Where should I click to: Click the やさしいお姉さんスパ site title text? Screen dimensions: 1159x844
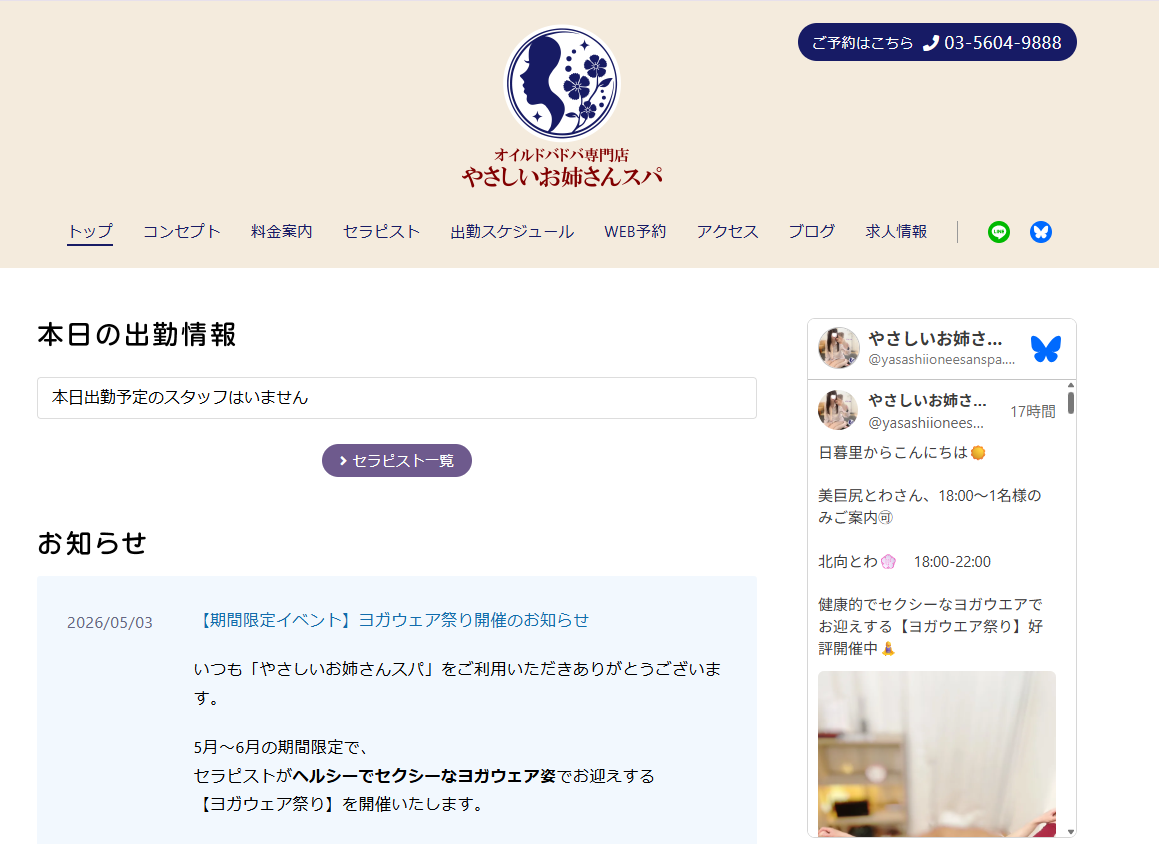[x=562, y=177]
